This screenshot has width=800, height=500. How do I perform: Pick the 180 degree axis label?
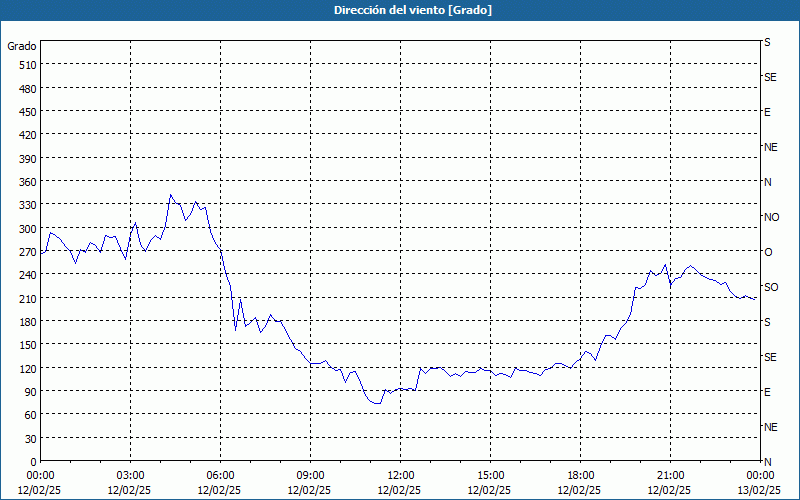coord(28,322)
